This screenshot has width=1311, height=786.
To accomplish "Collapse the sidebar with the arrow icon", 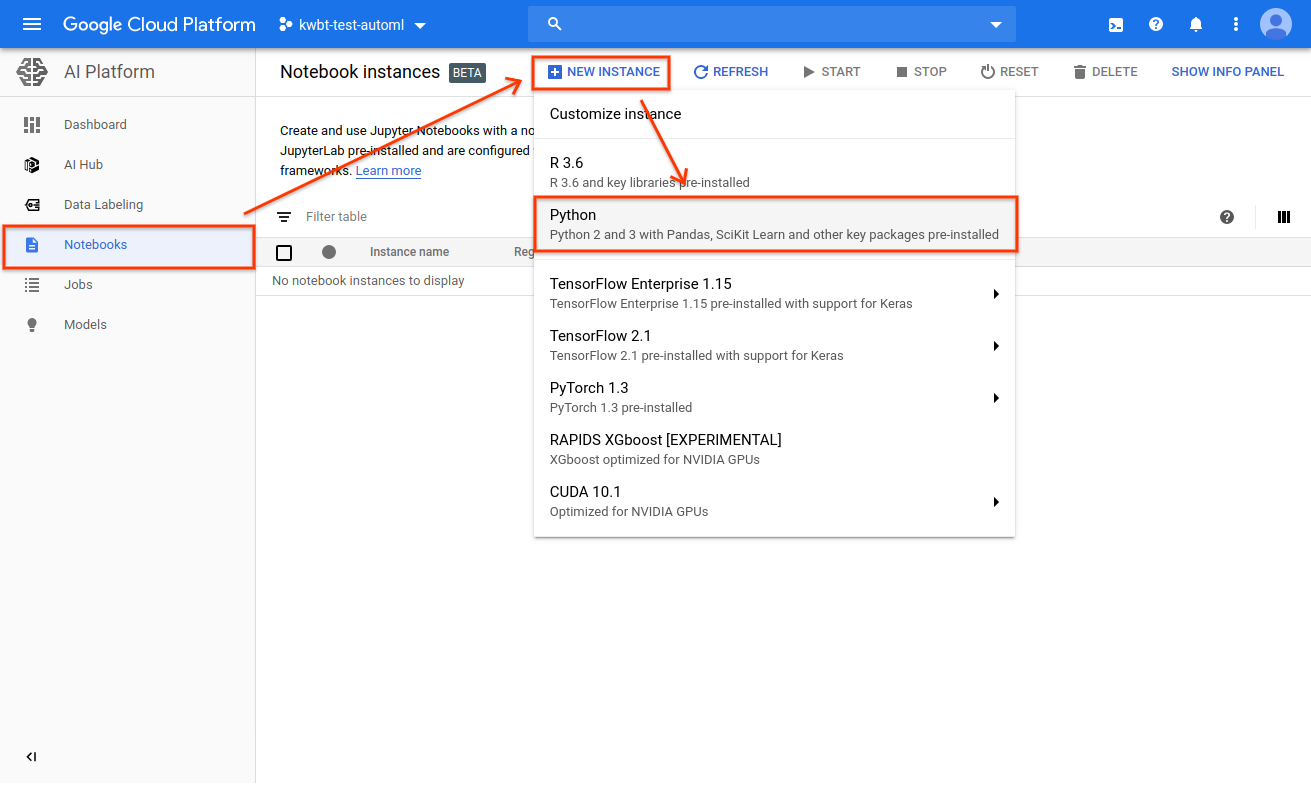I will (x=31, y=757).
